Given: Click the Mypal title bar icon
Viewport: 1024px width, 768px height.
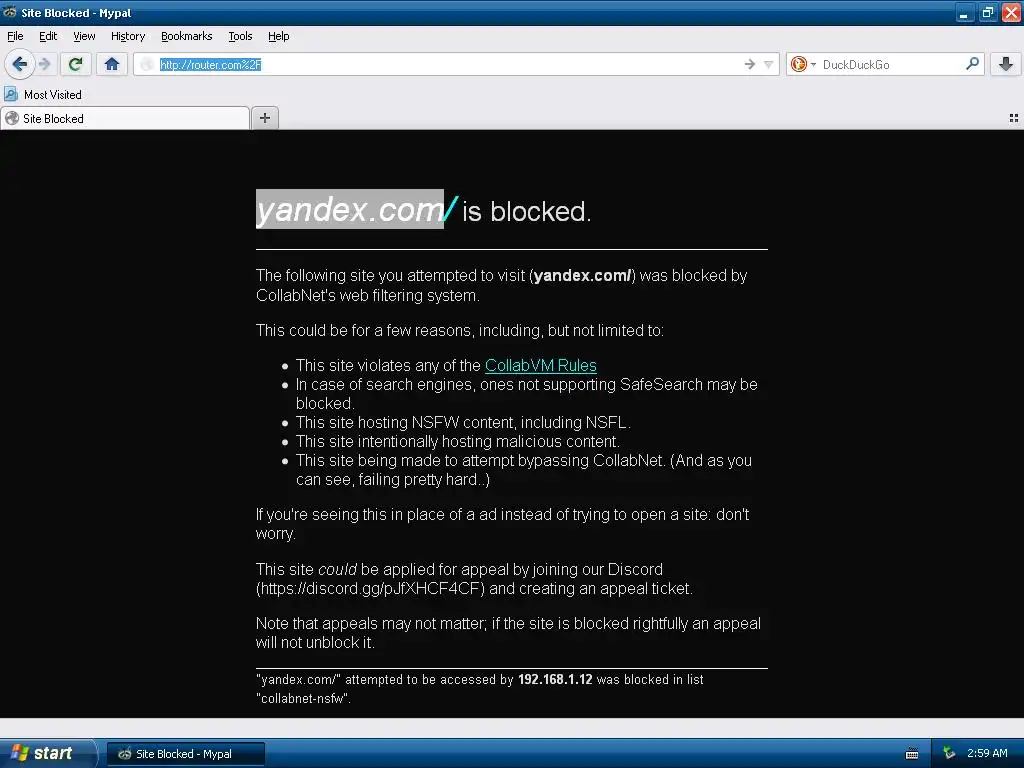Looking at the screenshot, I should (x=10, y=12).
